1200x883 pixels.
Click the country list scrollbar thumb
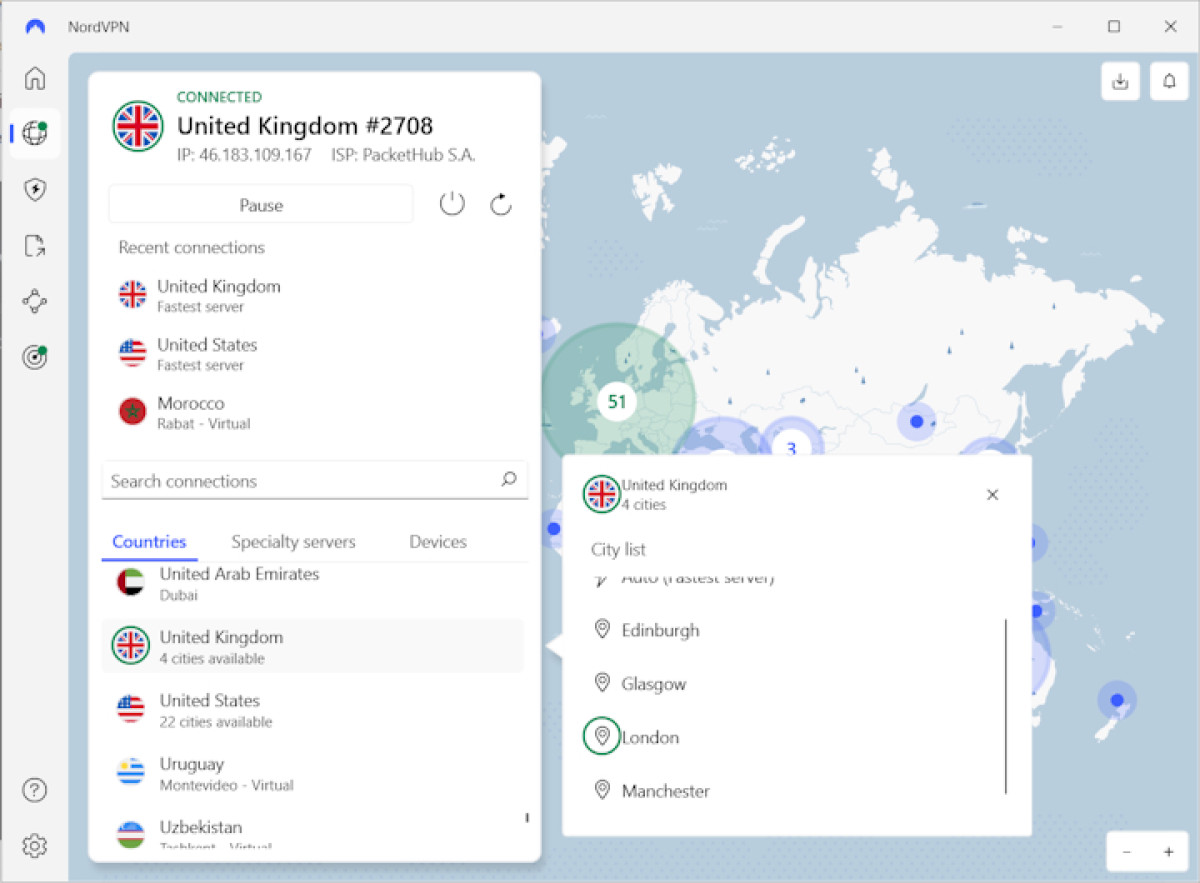tap(527, 817)
